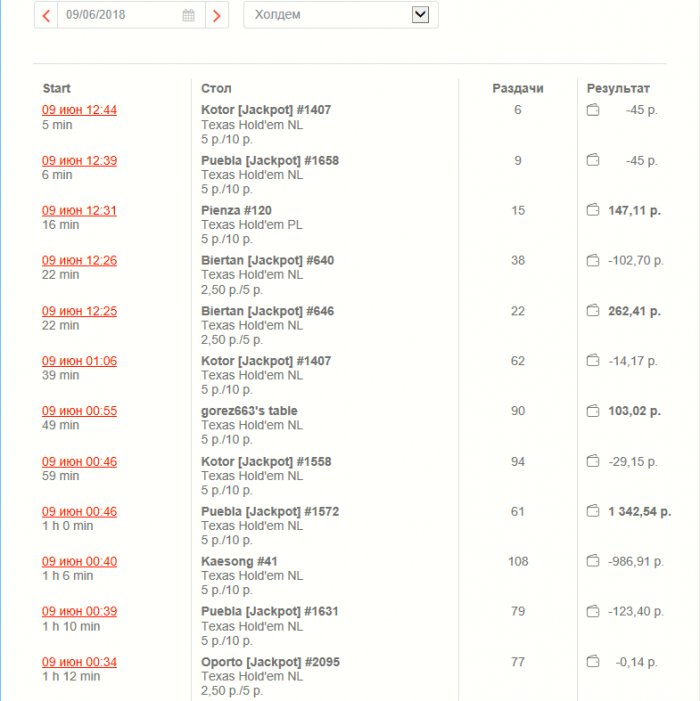Open the Холдем combo box
The width and height of the screenshot is (700, 701).
(341, 15)
